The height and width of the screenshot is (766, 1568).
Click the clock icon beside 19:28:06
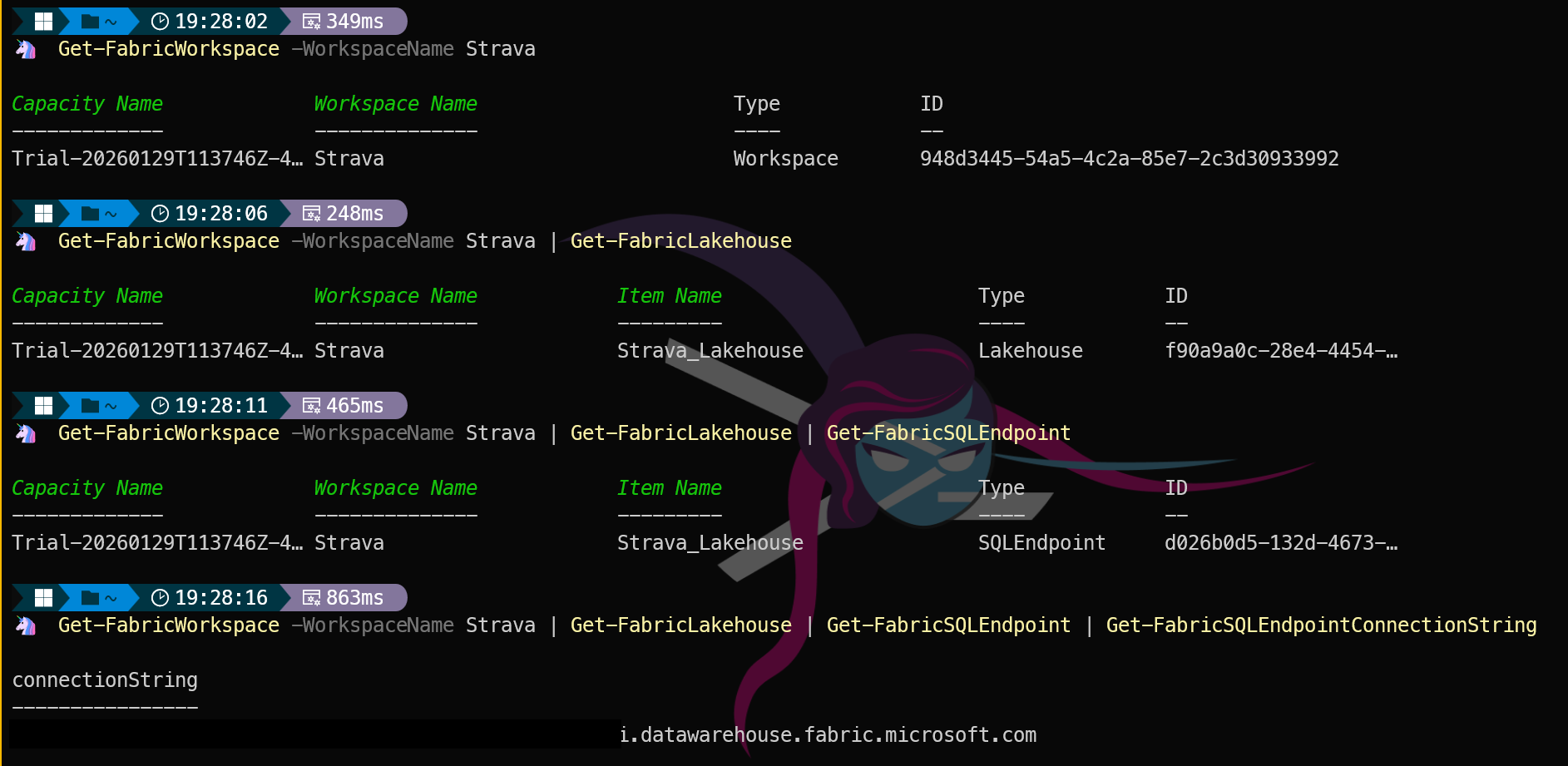pyautogui.click(x=161, y=214)
